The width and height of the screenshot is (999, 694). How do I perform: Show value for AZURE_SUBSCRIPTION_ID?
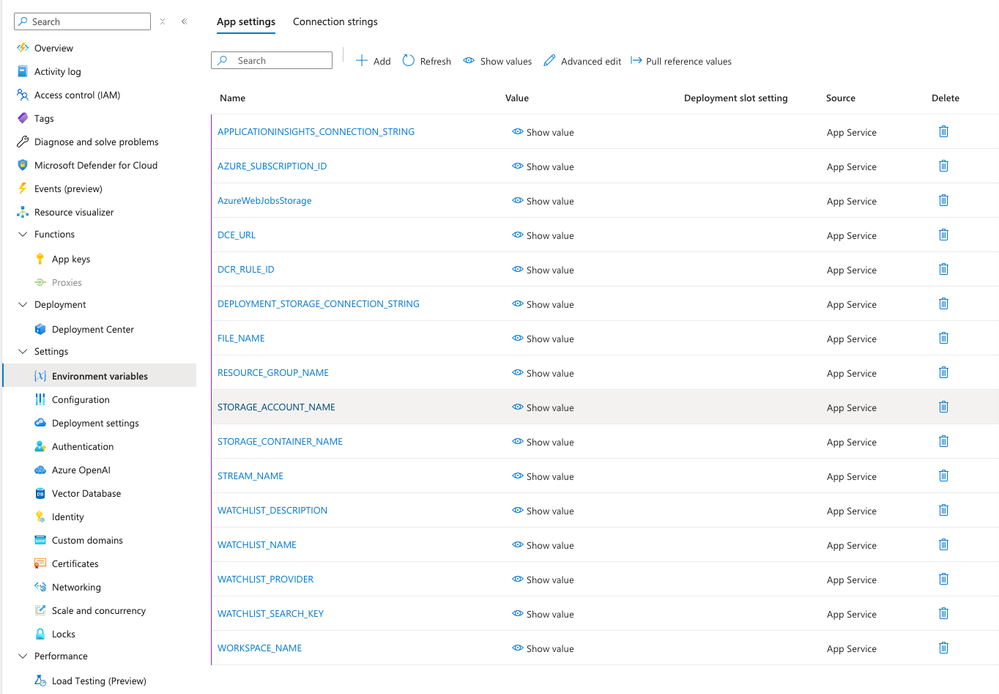(x=543, y=166)
